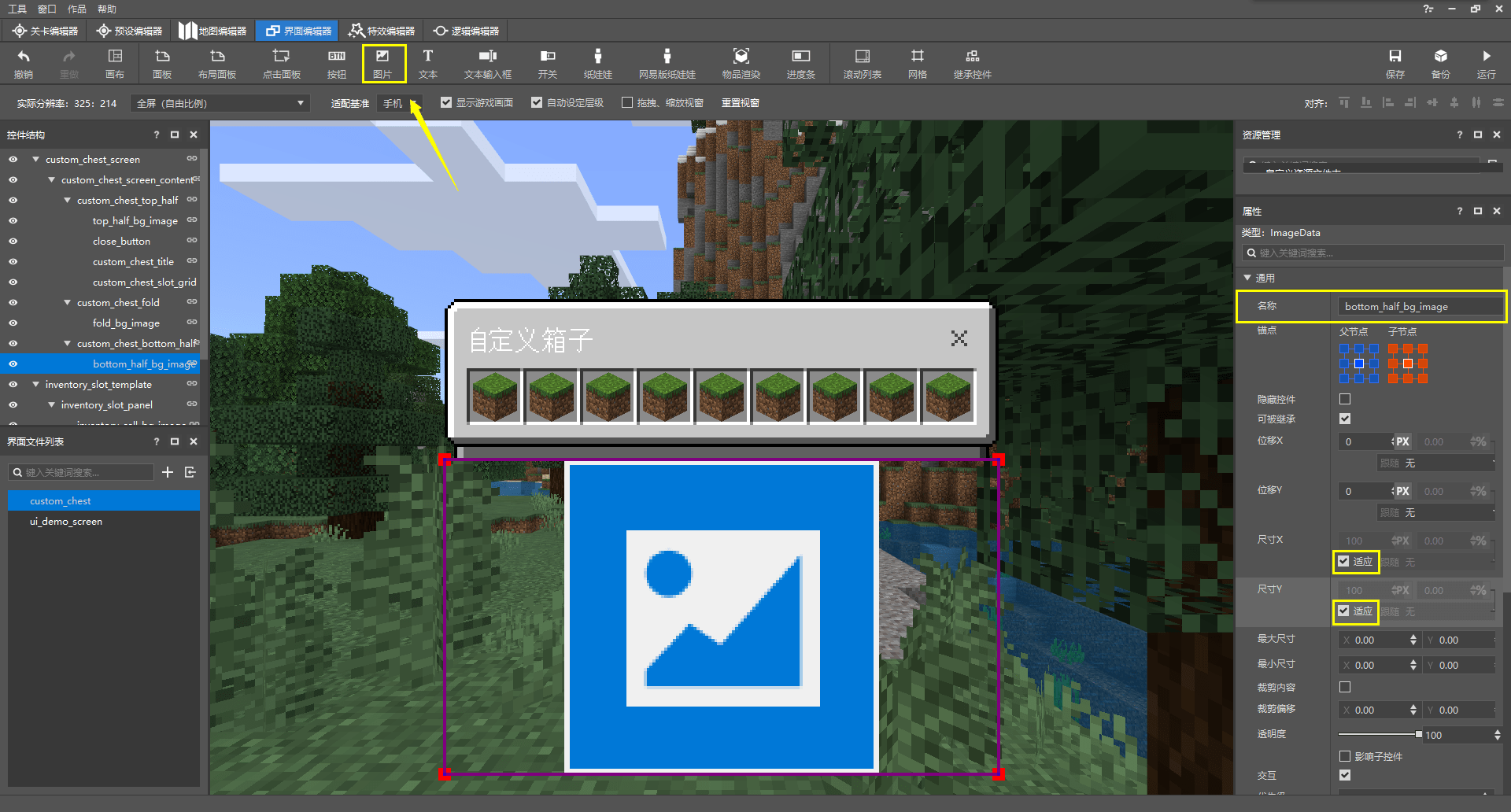
Task: Open the 工具 menu
Action: [x=17, y=9]
